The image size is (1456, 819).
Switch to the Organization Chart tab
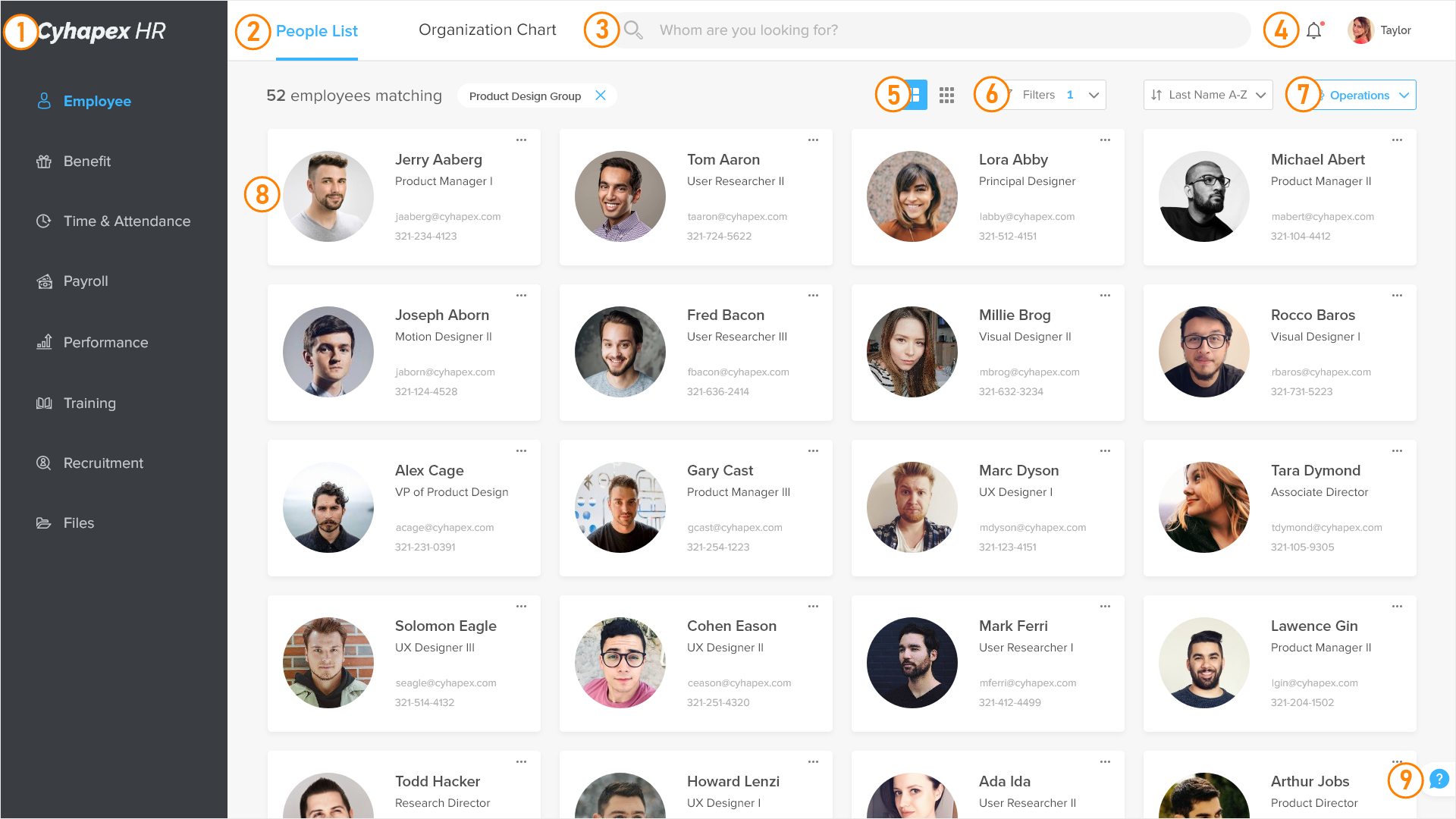[x=487, y=30]
